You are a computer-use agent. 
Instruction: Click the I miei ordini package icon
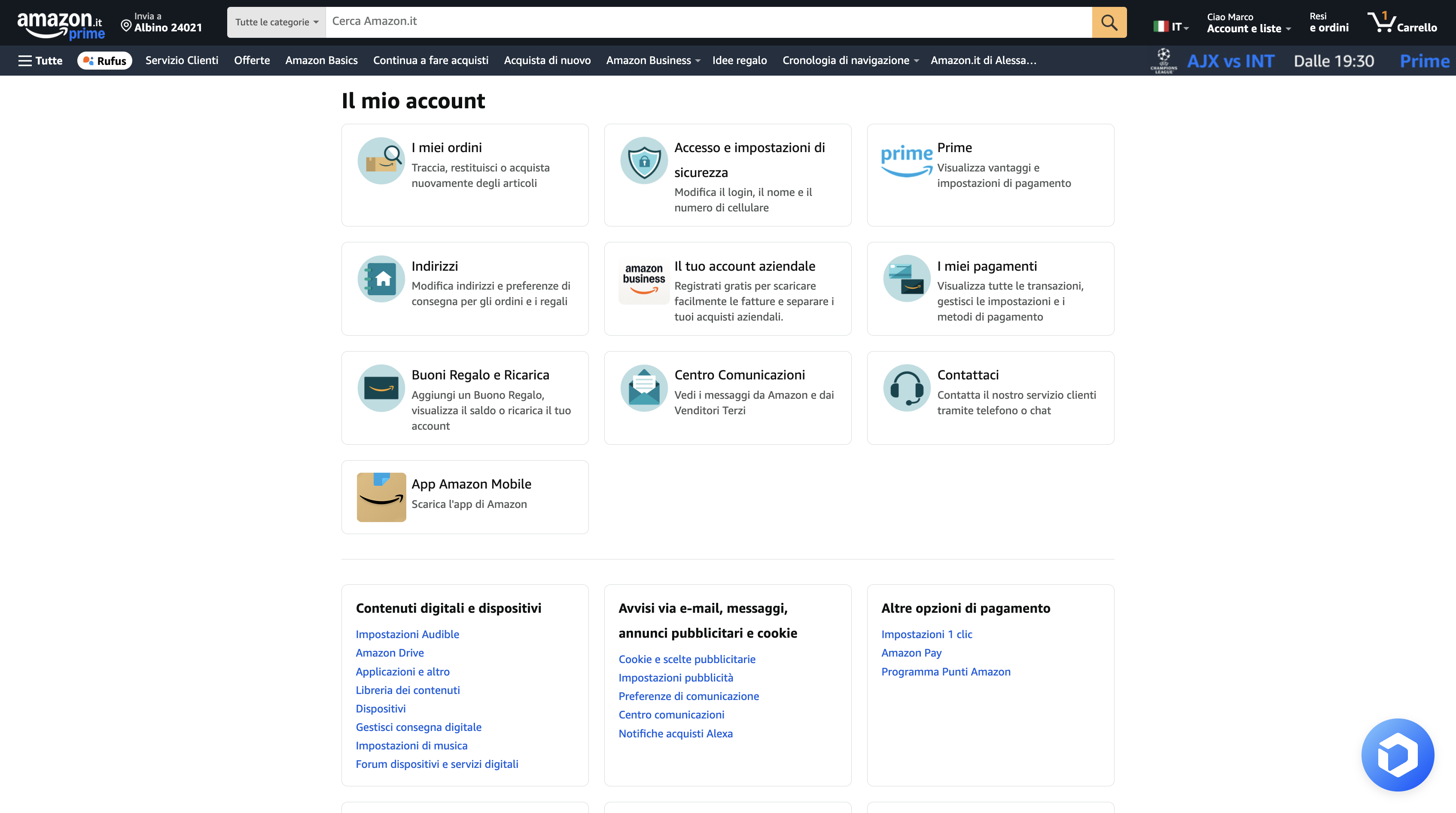(381, 161)
